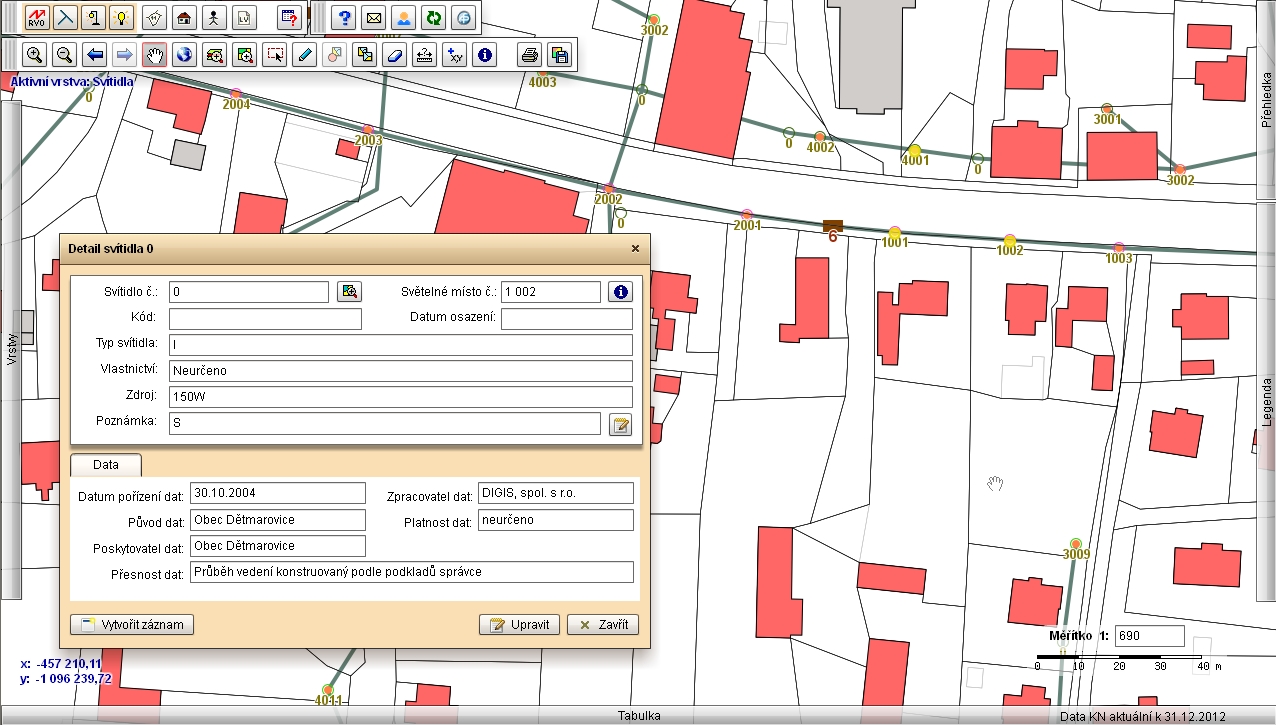Open the XY coordinates tool

(x=455, y=55)
